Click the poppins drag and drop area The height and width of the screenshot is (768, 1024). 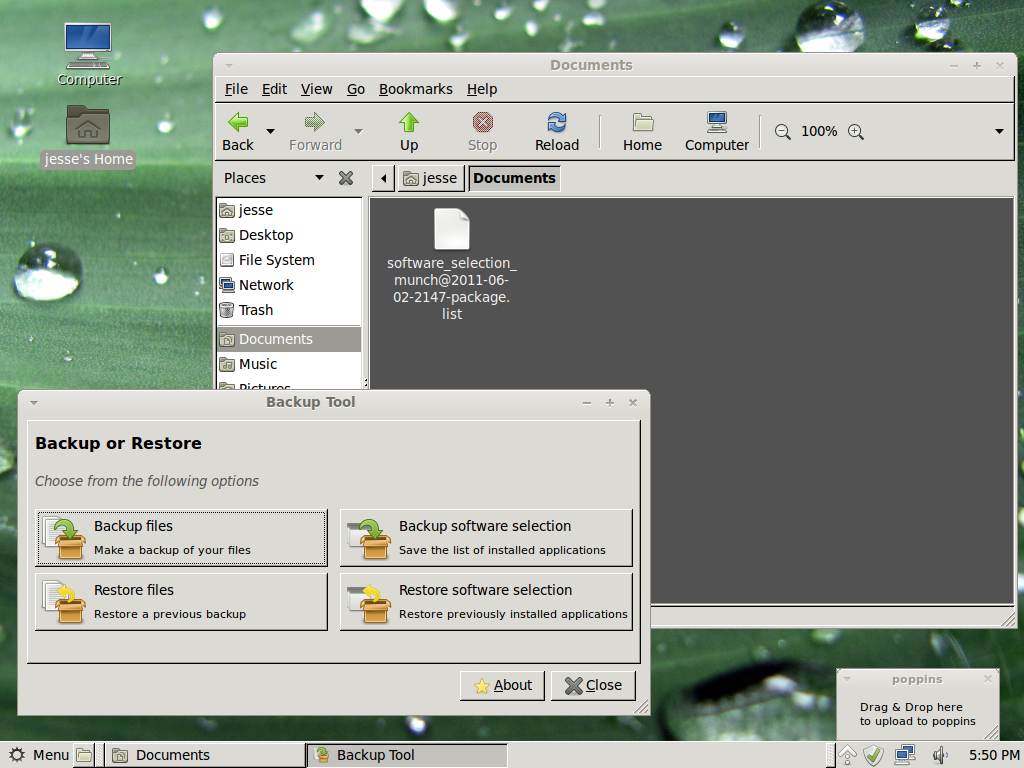click(918, 714)
